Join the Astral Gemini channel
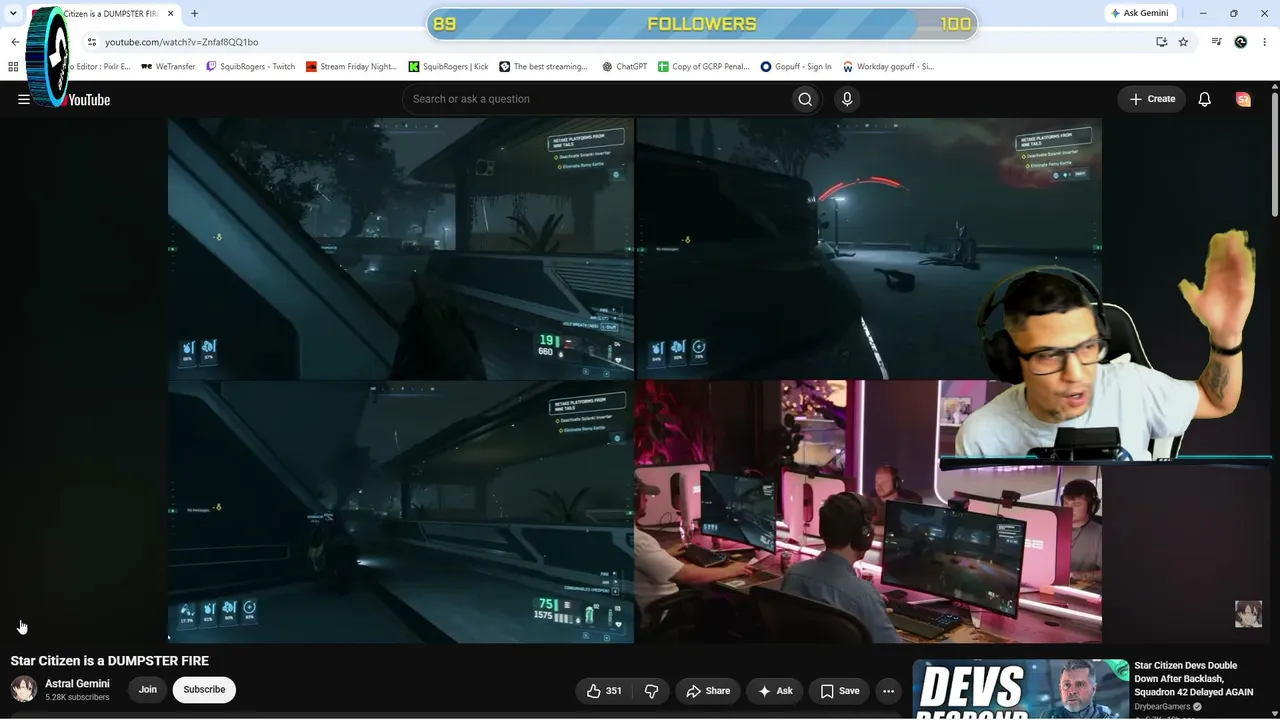 [148, 690]
